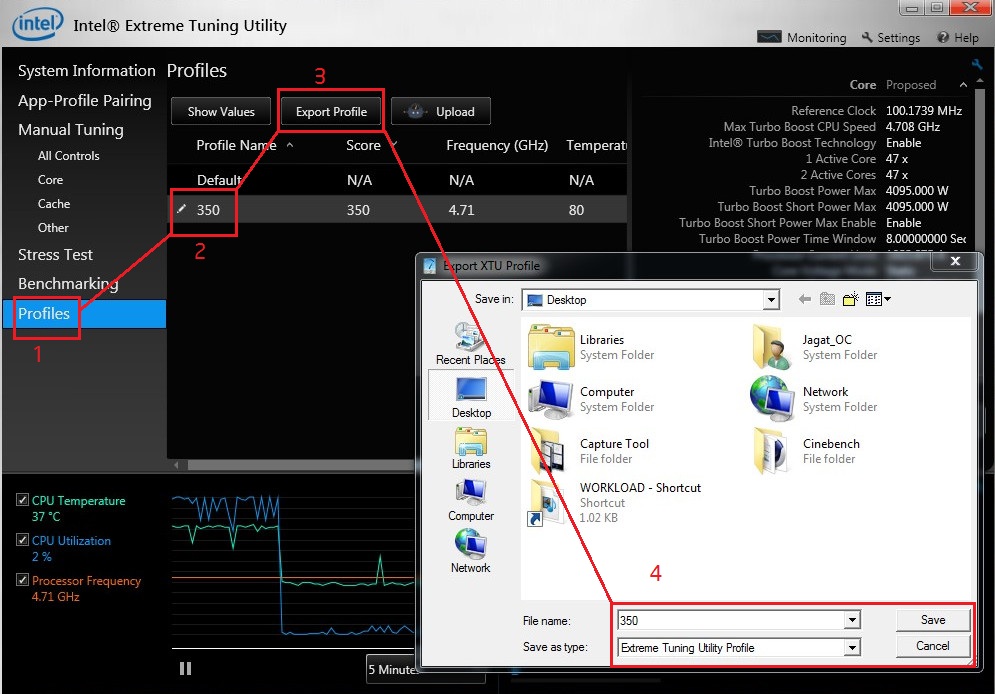
Task: Go to the Stress Test section
Action: (55, 255)
